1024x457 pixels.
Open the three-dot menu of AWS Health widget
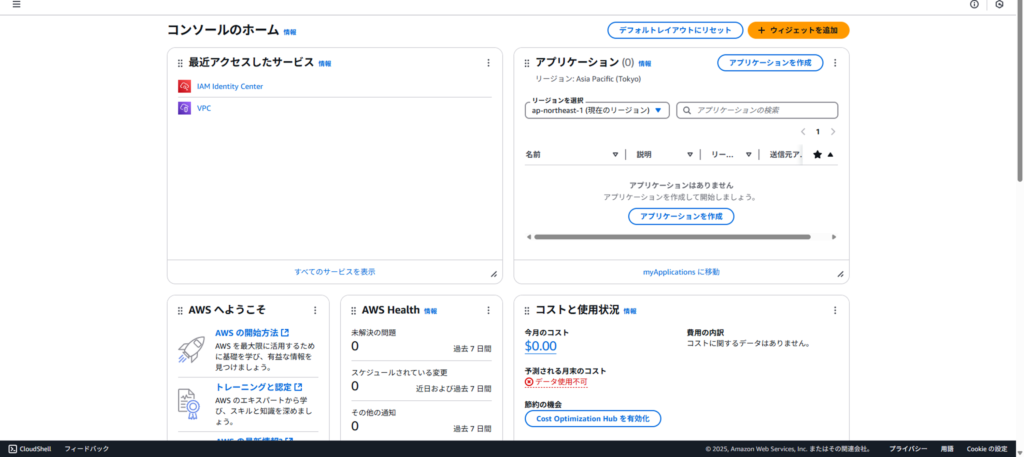(x=488, y=310)
